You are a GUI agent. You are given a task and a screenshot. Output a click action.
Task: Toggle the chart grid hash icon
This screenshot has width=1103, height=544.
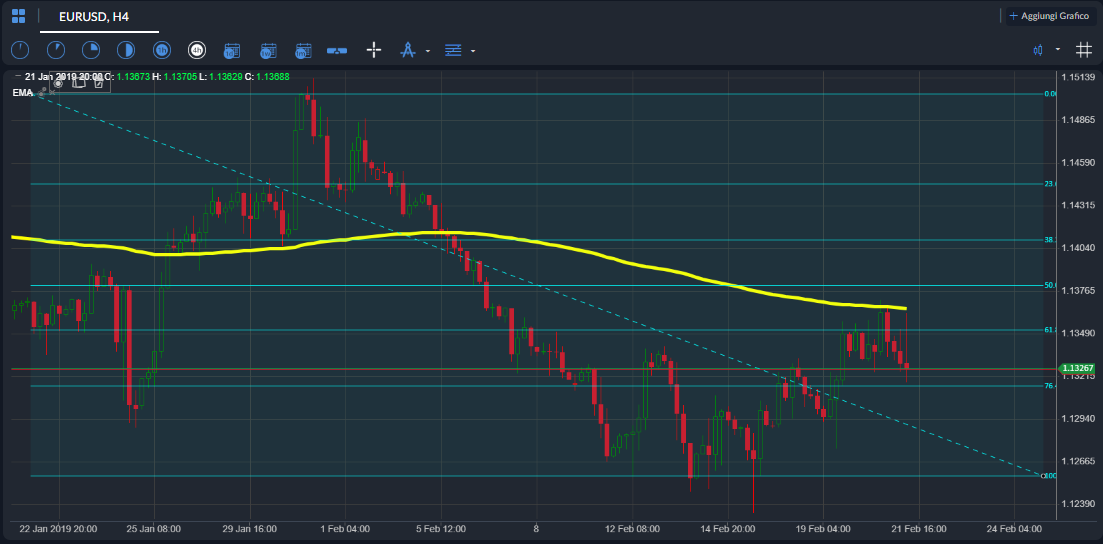point(1084,50)
